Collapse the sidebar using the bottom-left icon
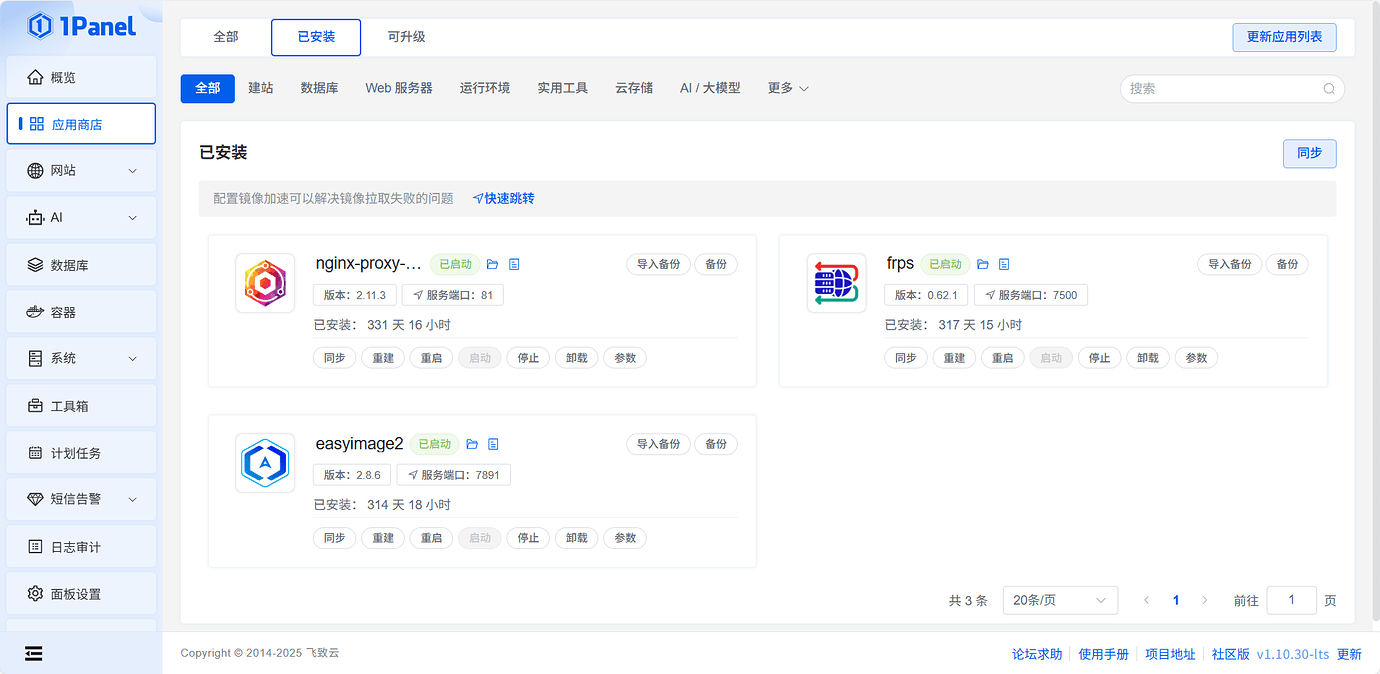1380x674 pixels. [33, 653]
